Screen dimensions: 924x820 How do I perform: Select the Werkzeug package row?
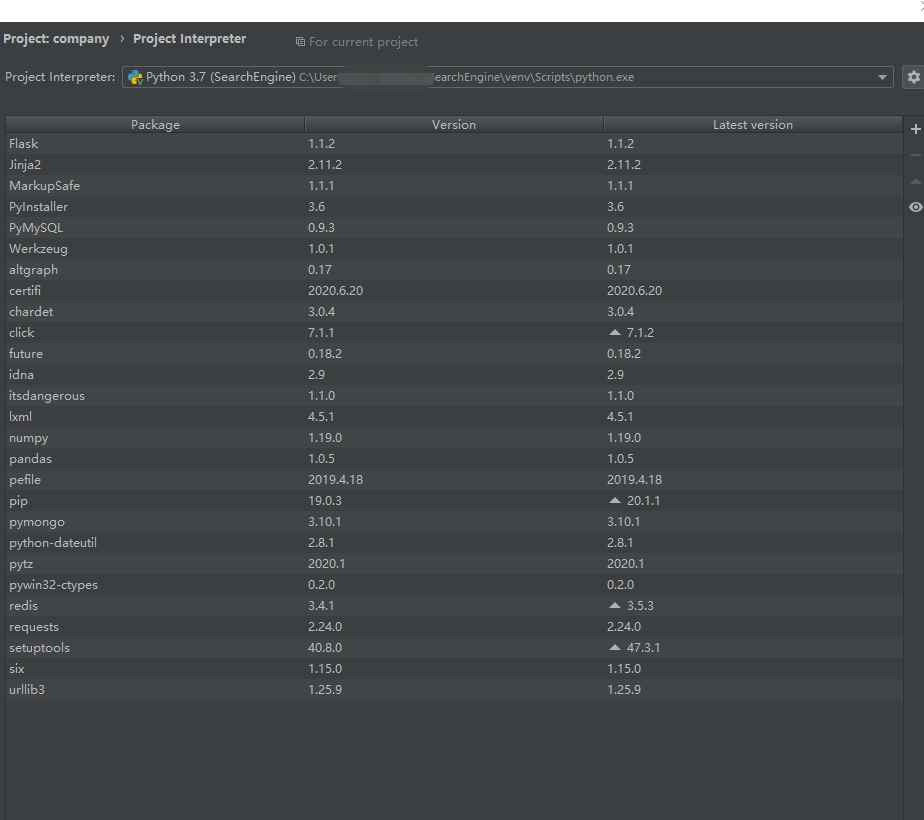pos(454,249)
